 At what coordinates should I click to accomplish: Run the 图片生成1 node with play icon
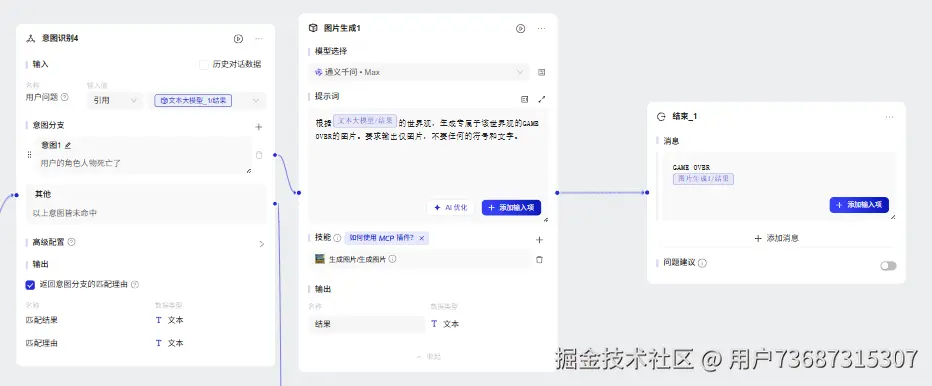[x=521, y=29]
